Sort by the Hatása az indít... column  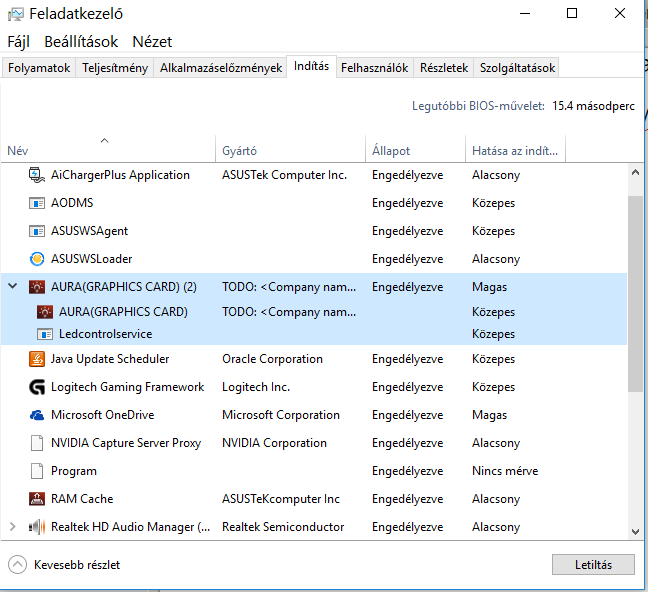coord(515,149)
